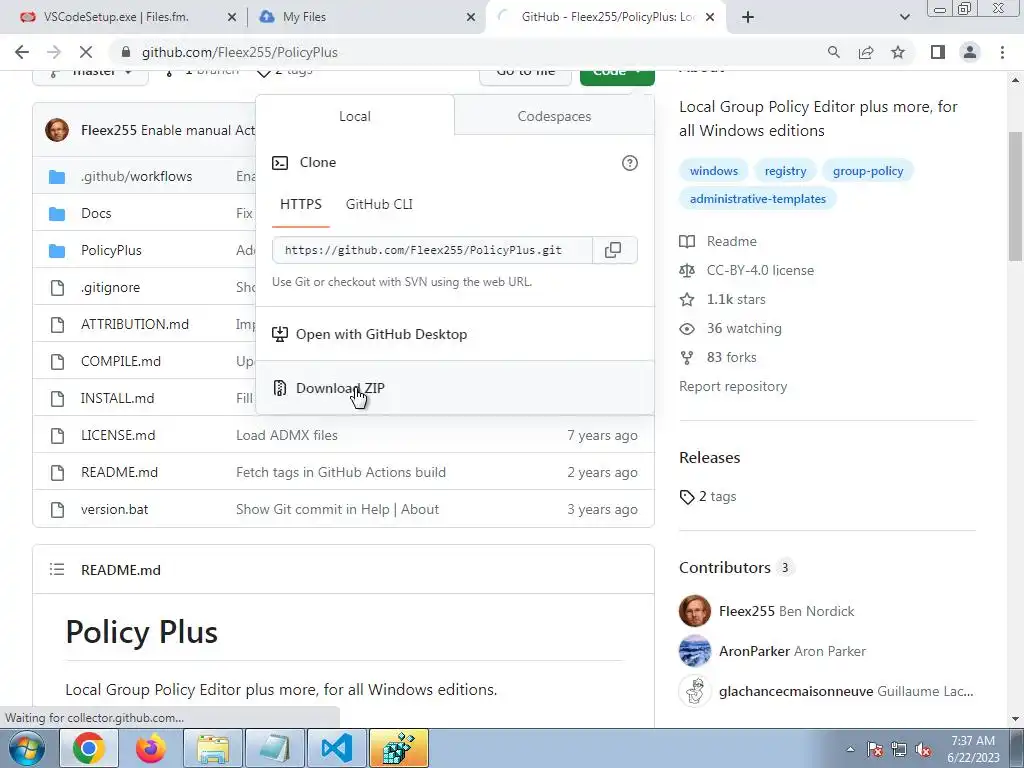The width and height of the screenshot is (1024, 768).
Task: Go back with browser back arrow
Action: 22,52
